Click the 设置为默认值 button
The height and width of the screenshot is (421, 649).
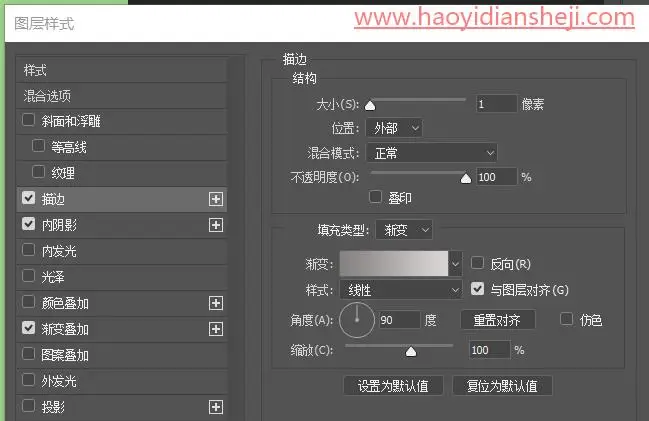(393, 386)
